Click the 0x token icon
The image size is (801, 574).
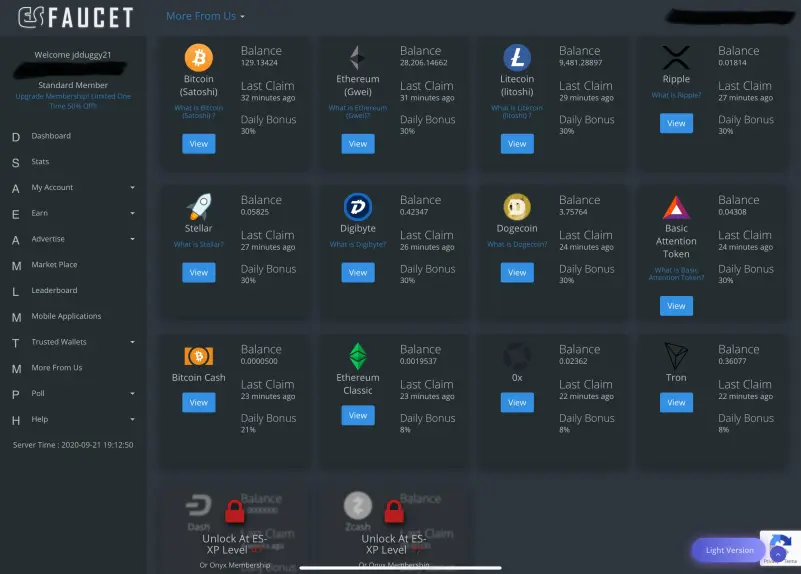517,356
